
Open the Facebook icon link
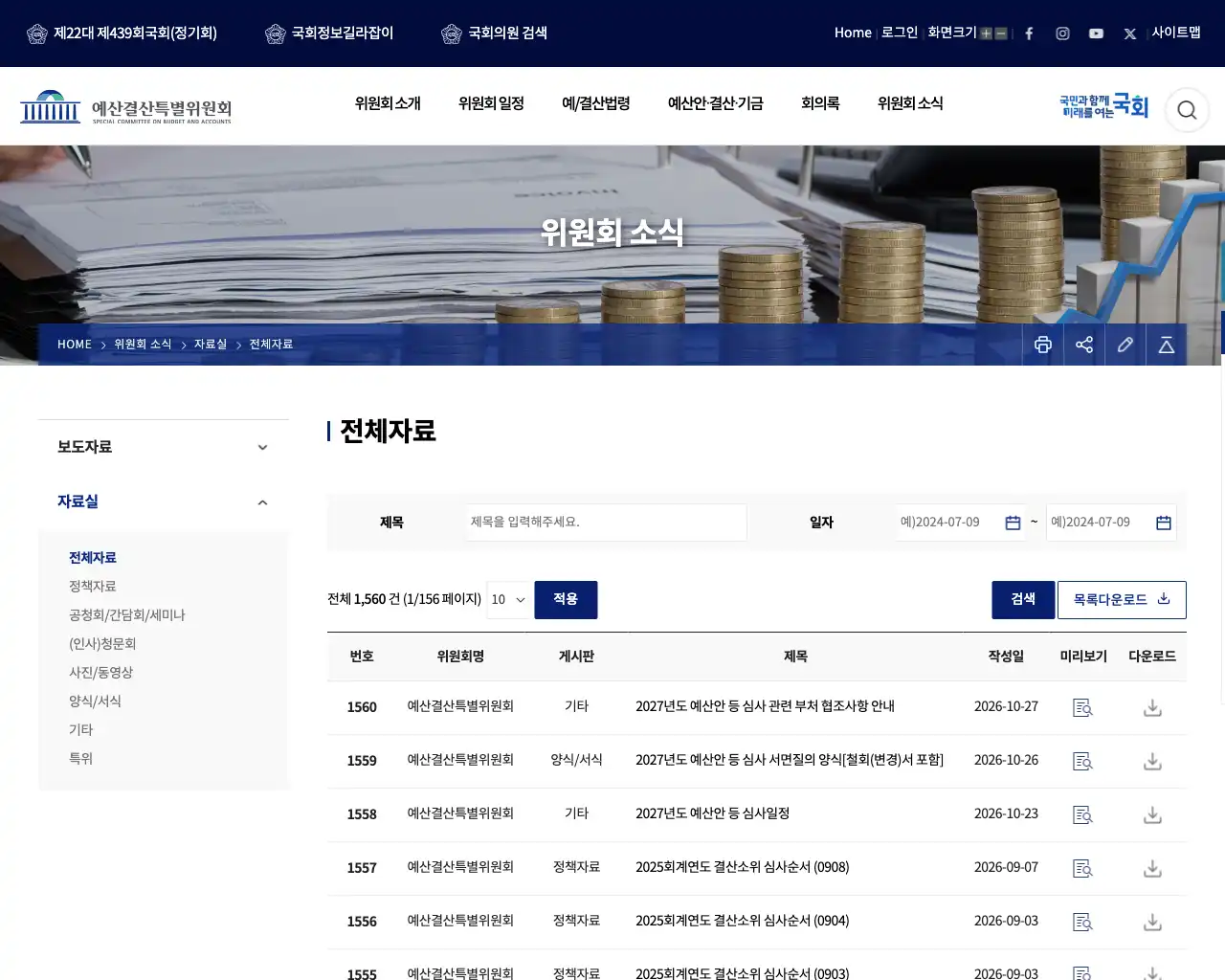pyautogui.click(x=1029, y=33)
